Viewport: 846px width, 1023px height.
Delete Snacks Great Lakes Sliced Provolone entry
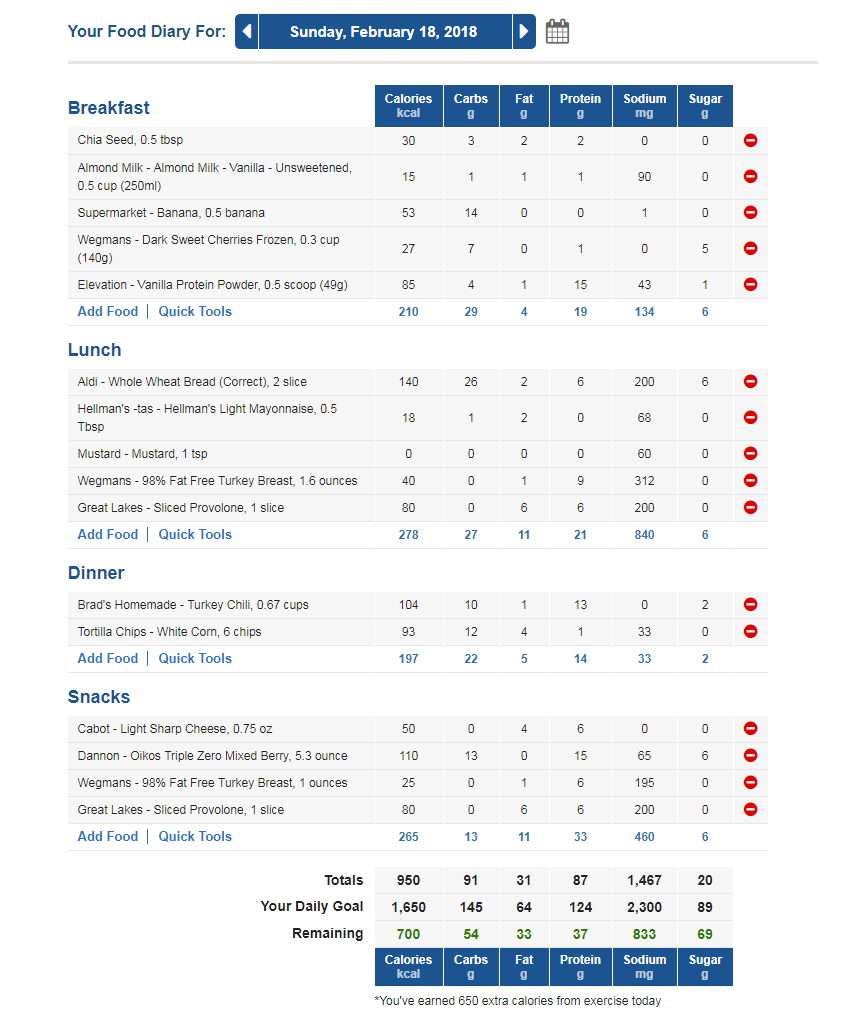[750, 810]
